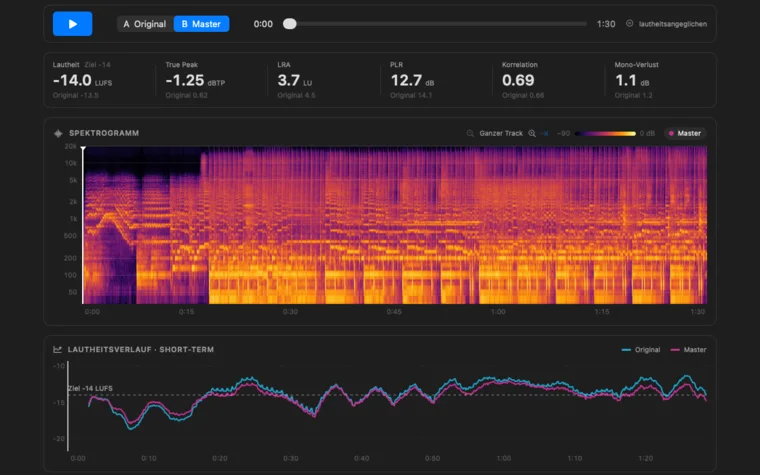Start playback with the blue play button
The height and width of the screenshot is (475, 760).
coord(72,24)
